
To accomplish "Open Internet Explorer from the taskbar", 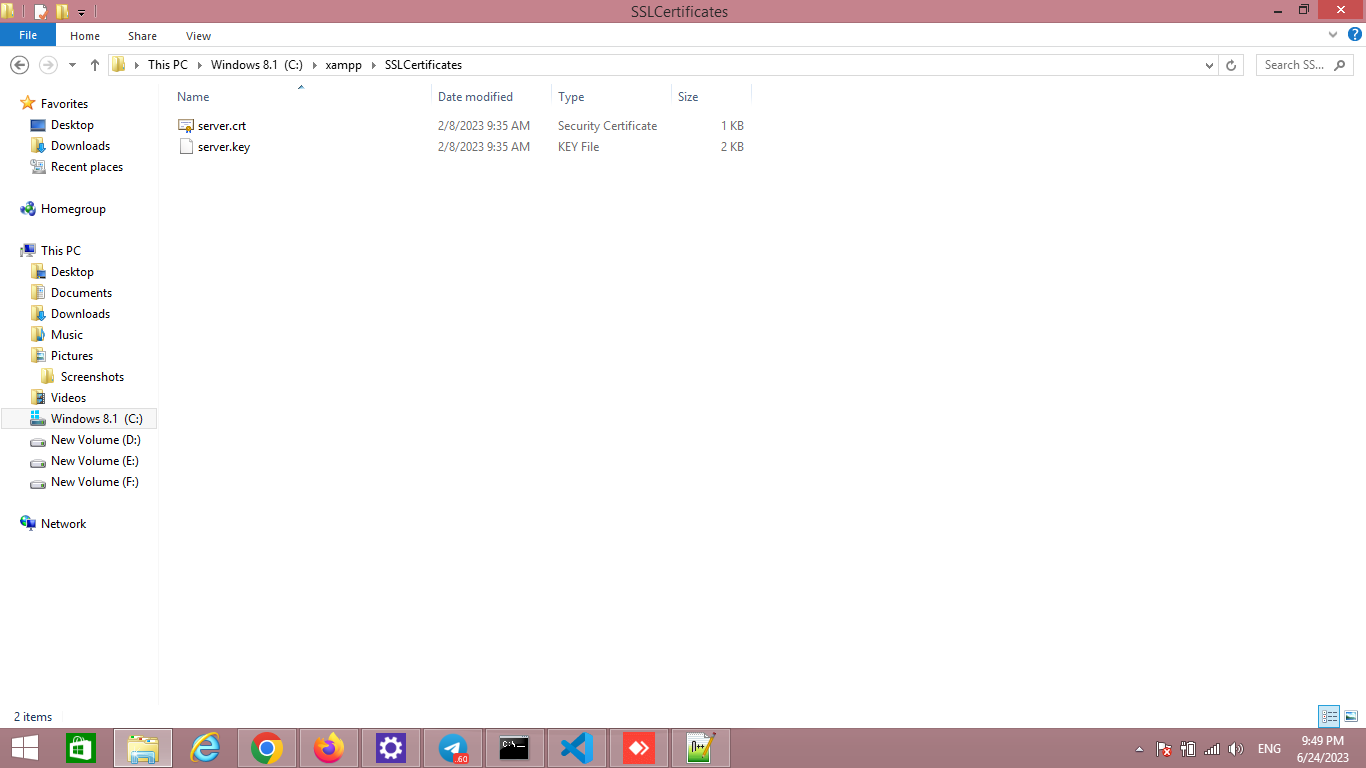I will click(x=205, y=748).
